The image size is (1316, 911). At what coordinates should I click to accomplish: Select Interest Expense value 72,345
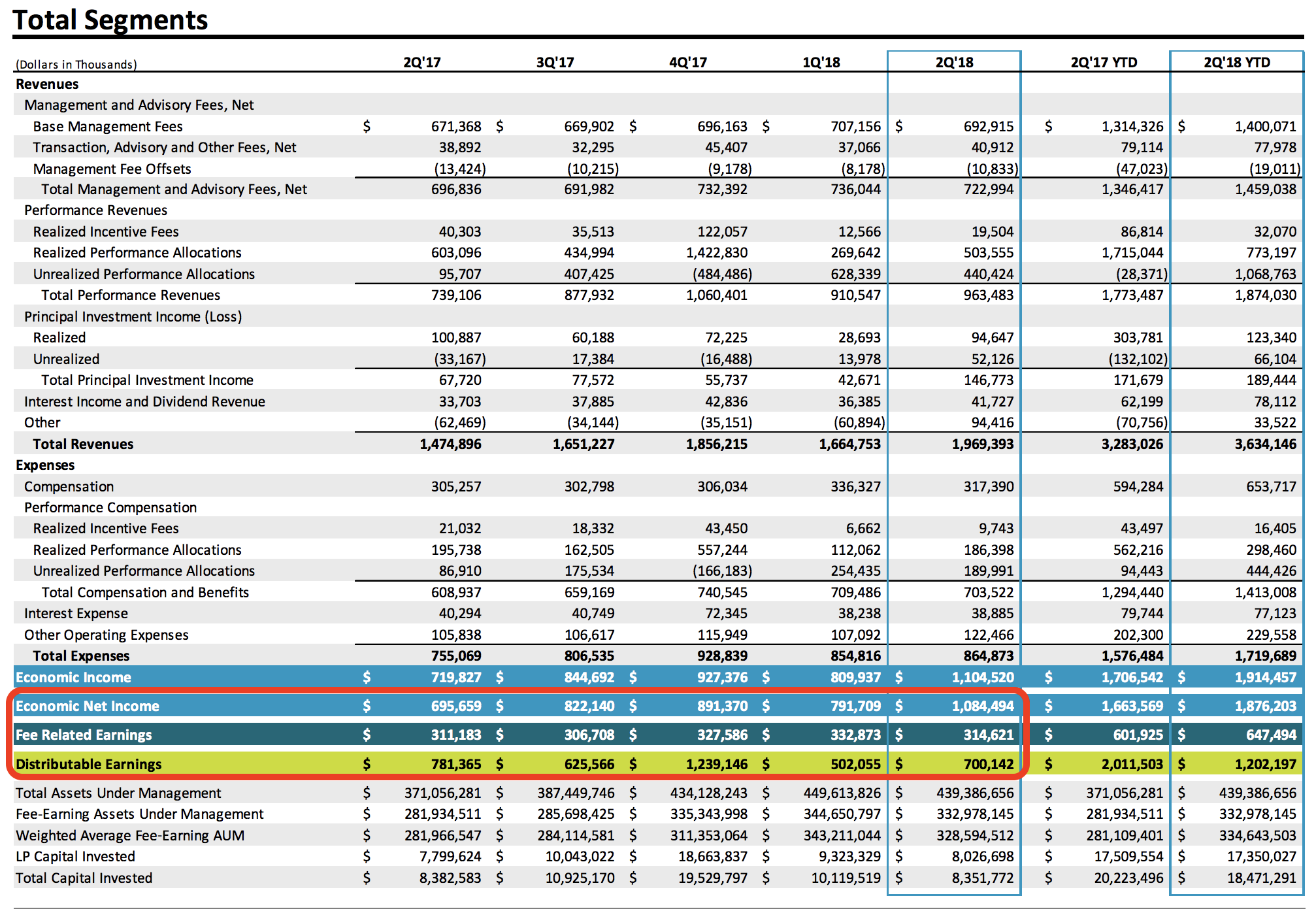tap(726, 614)
